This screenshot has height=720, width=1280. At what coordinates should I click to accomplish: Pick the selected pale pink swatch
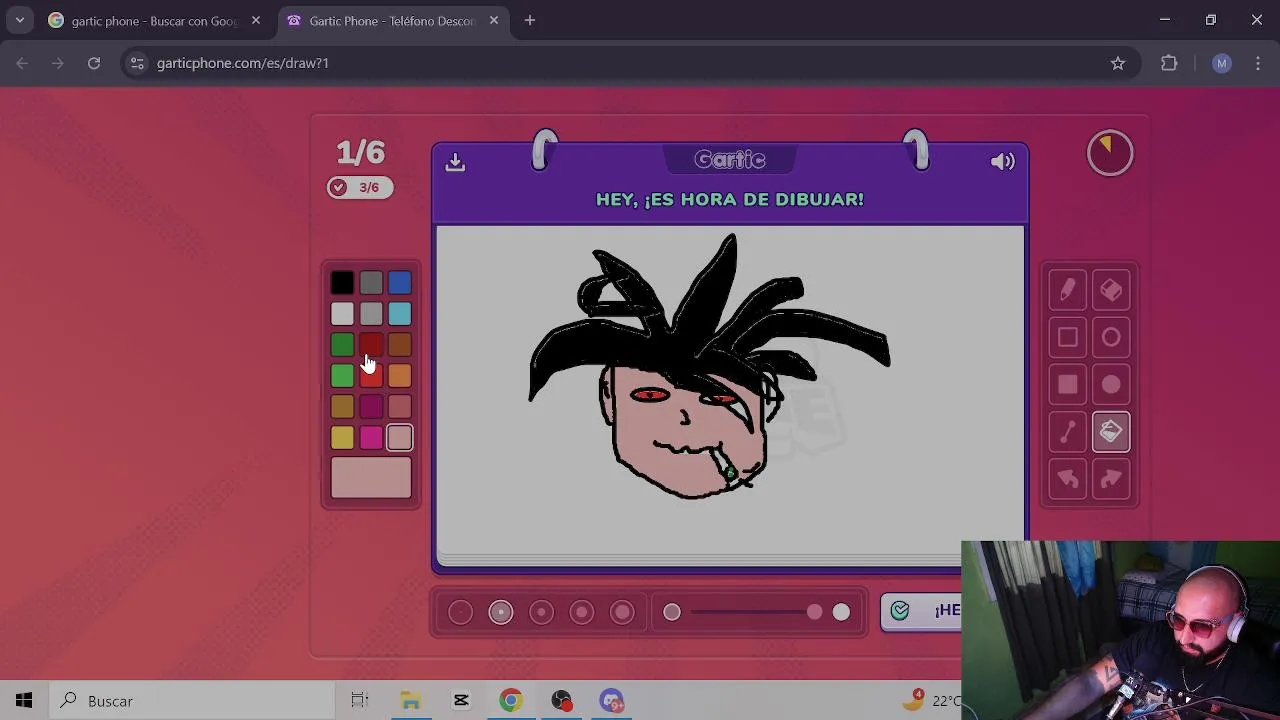pyautogui.click(x=400, y=438)
